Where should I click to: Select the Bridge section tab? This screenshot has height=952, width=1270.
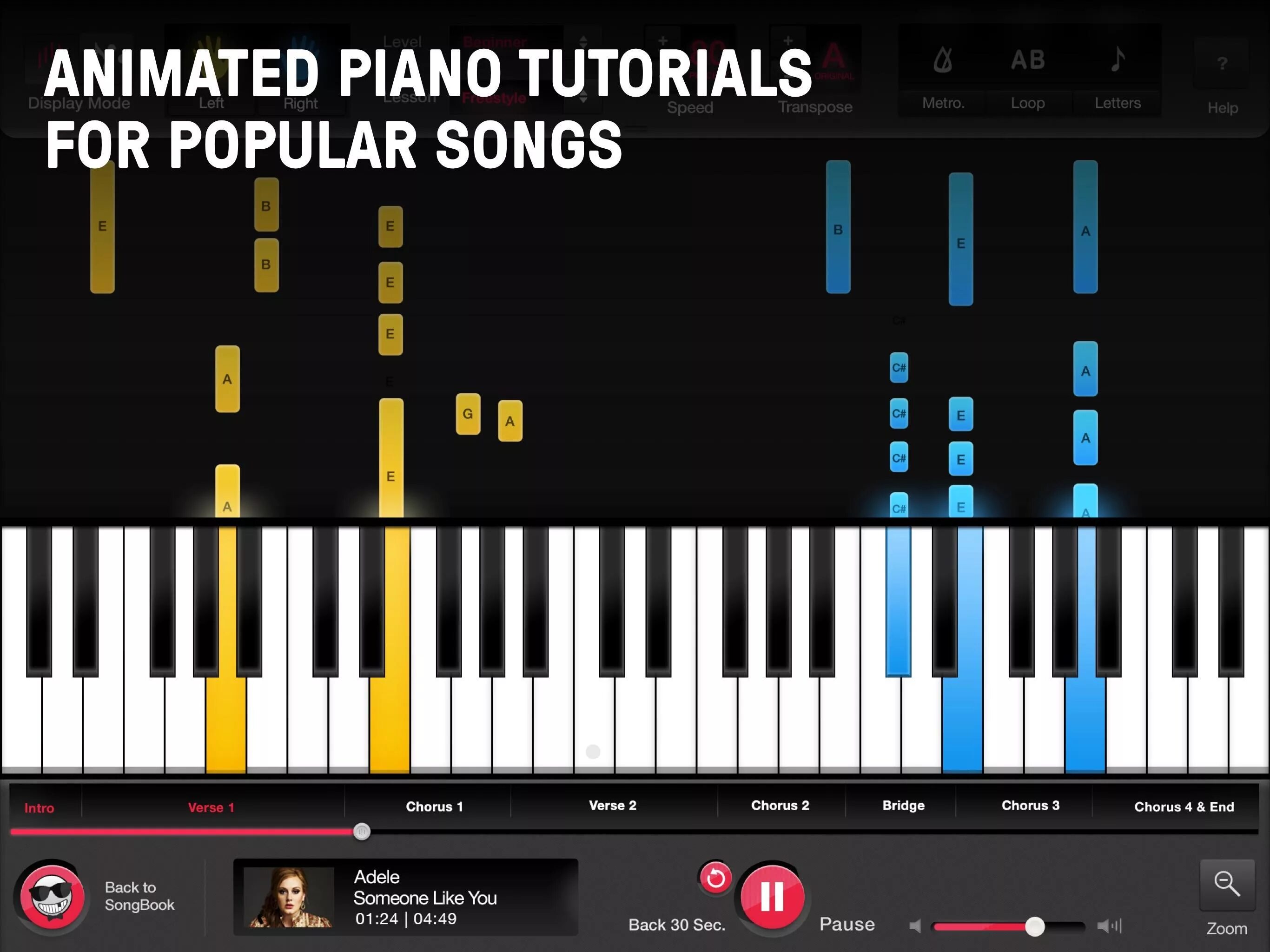click(x=901, y=807)
